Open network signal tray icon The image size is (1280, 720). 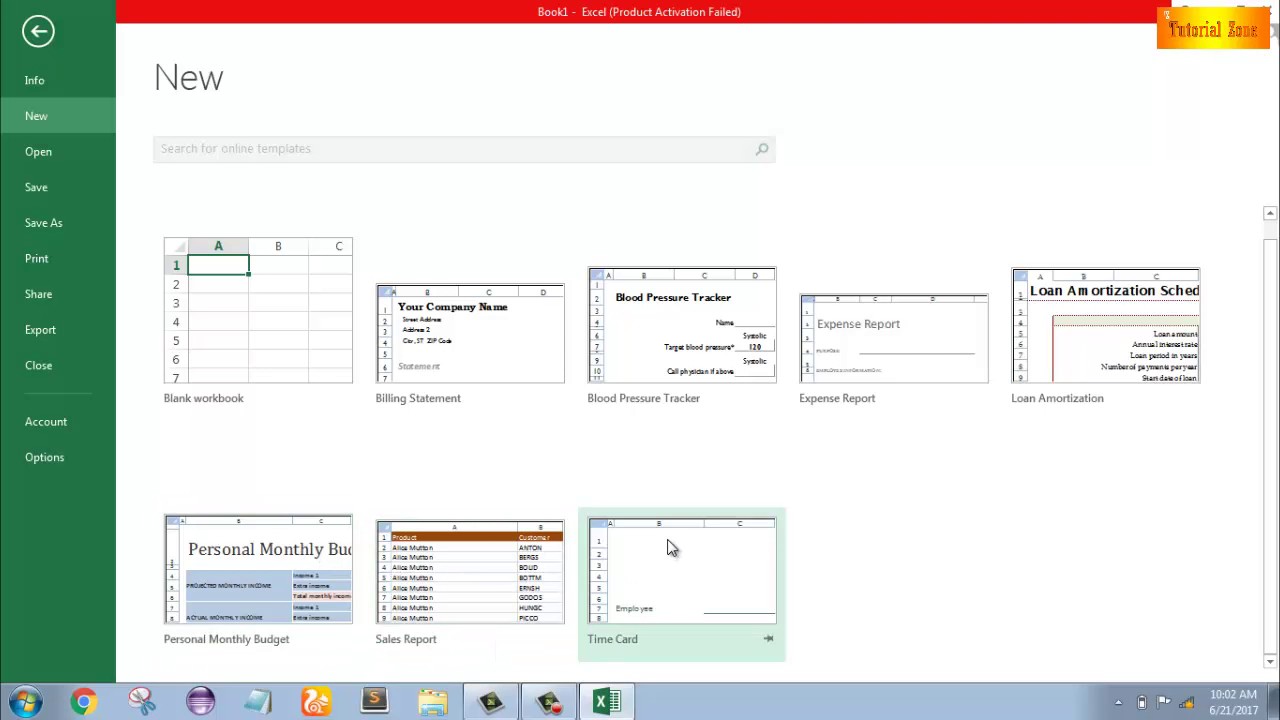(1187, 702)
